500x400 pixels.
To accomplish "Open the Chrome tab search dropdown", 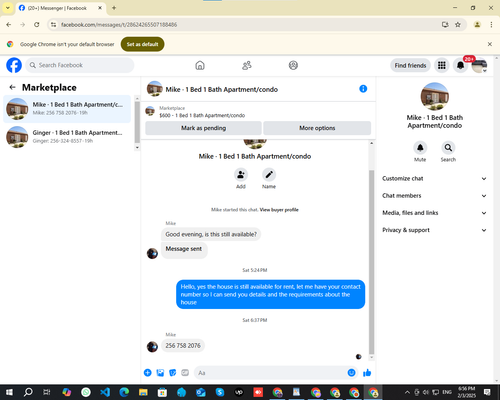I will (8, 8).
